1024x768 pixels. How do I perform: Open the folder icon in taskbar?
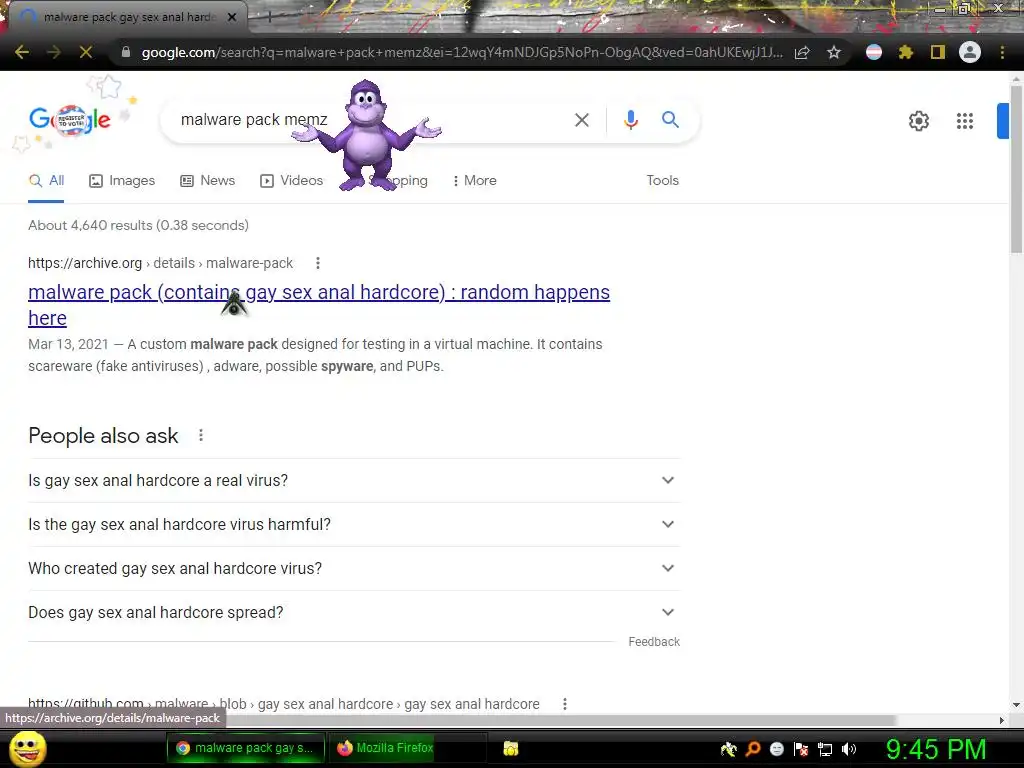click(x=511, y=748)
